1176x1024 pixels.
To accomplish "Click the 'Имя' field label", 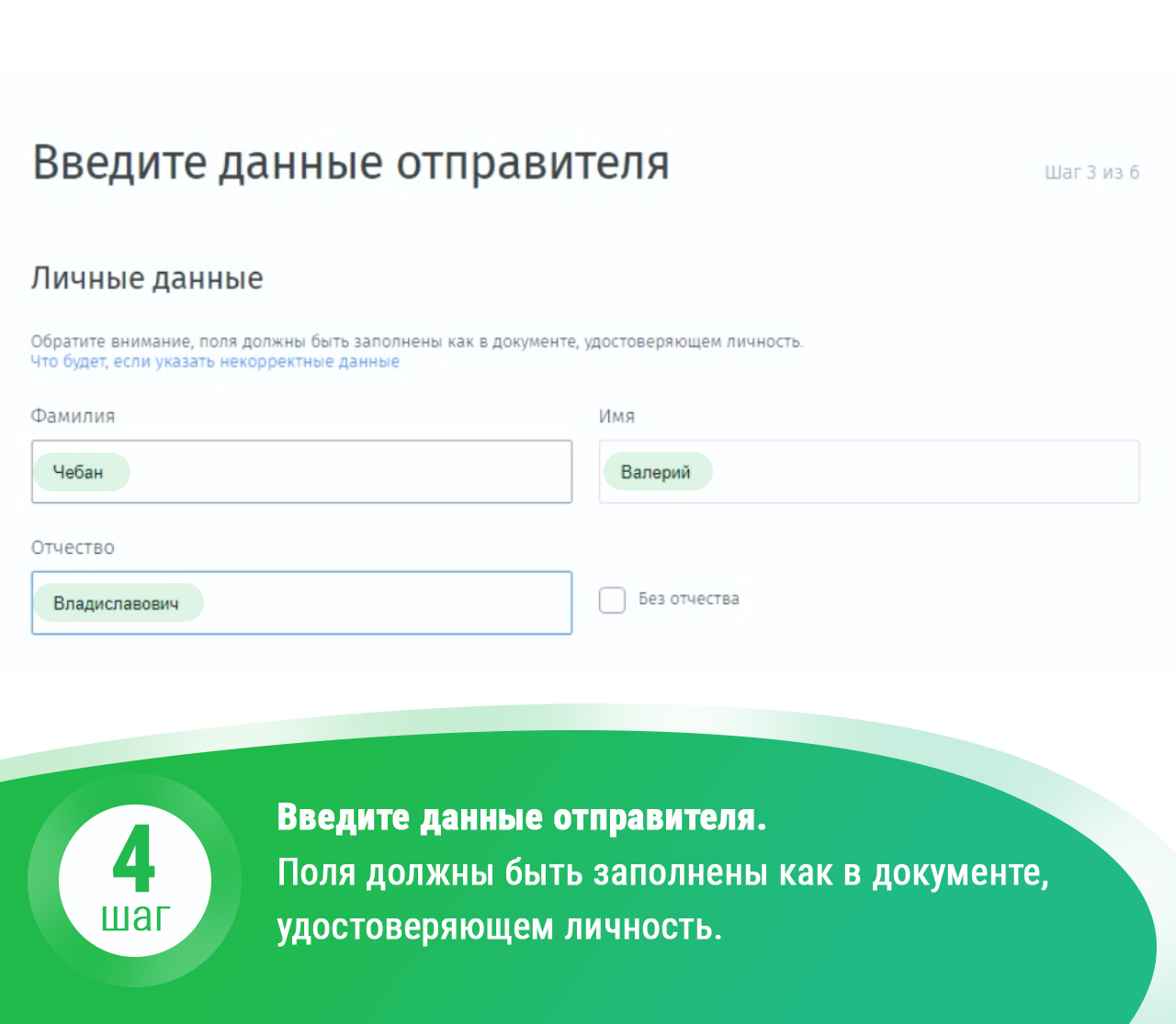I will 616,416.
